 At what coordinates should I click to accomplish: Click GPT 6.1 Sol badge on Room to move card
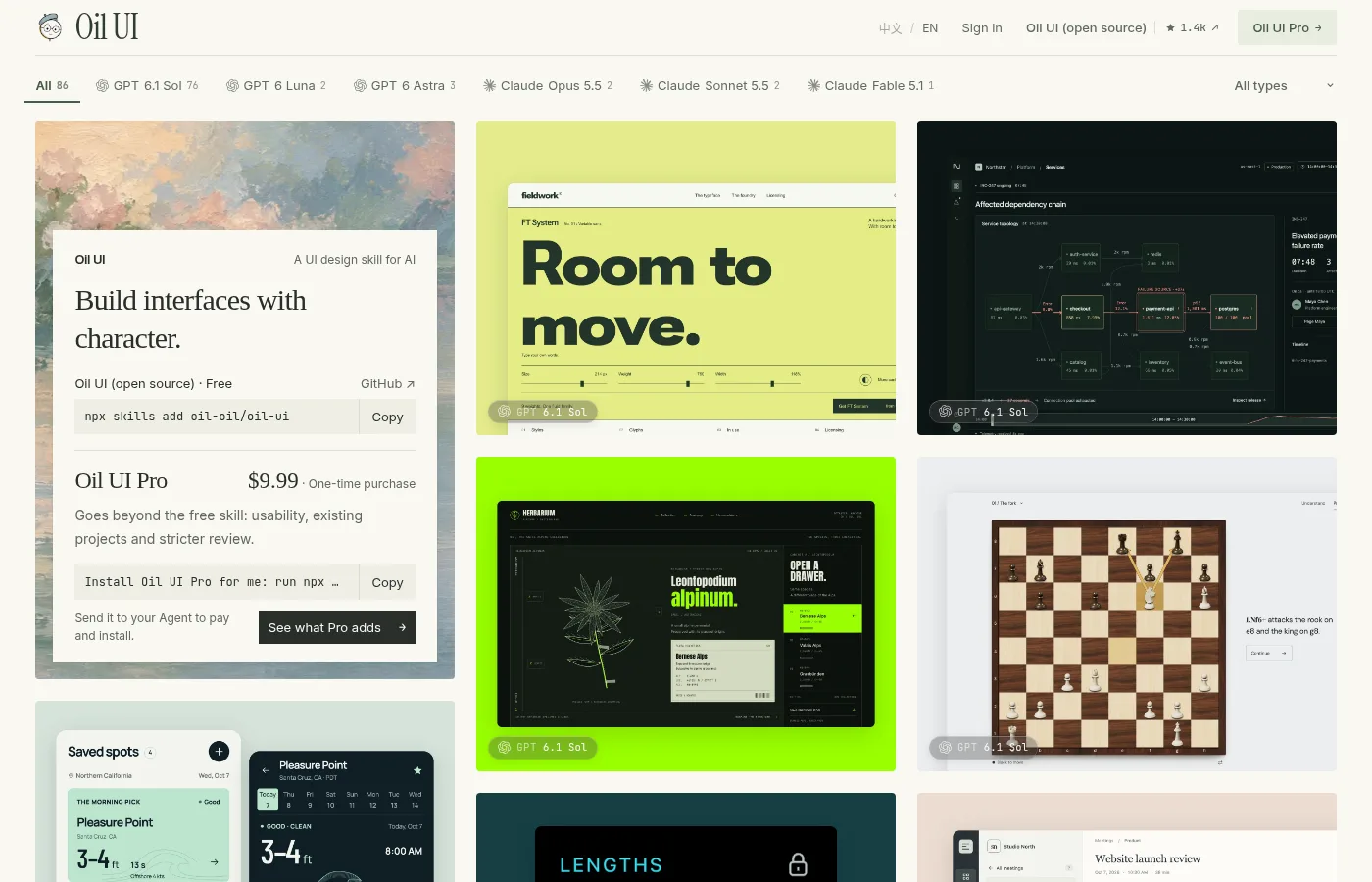tap(543, 412)
